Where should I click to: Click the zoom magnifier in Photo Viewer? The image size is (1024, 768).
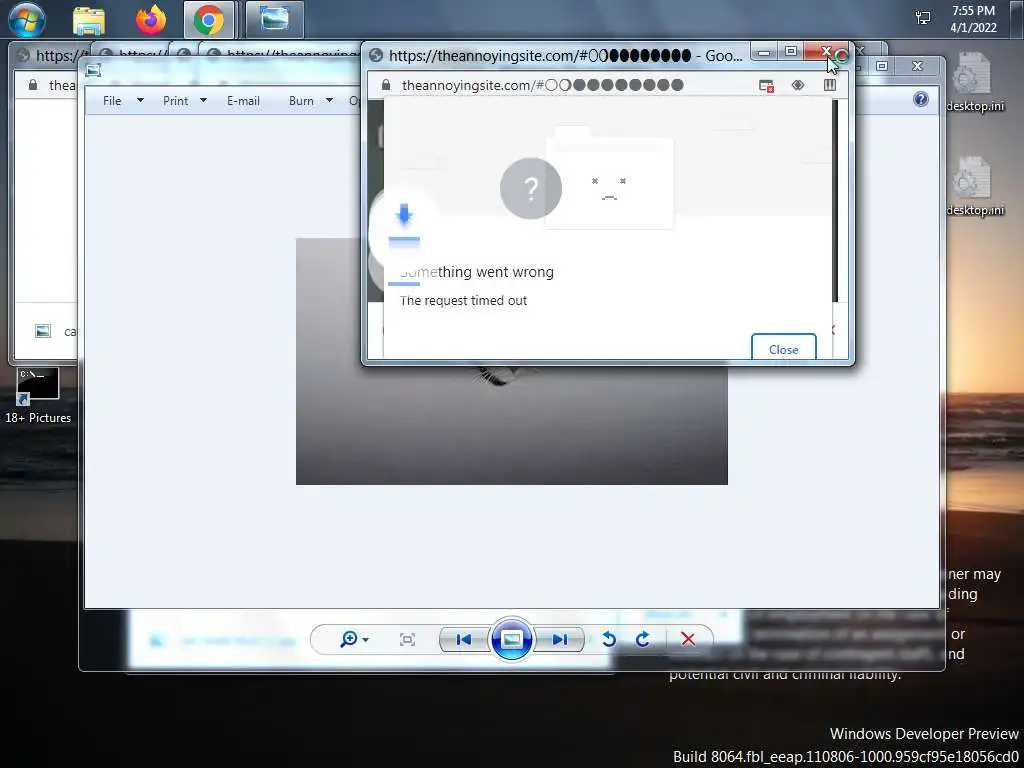349,639
